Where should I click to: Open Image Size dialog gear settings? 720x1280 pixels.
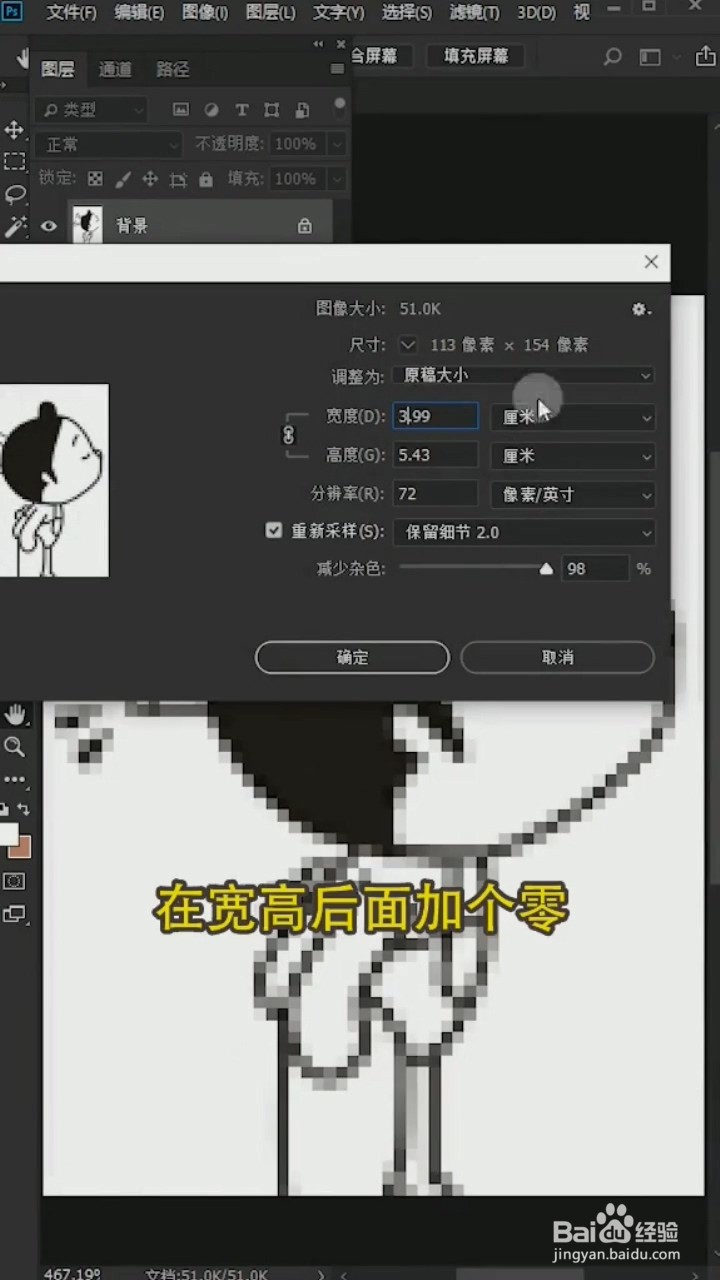[641, 310]
